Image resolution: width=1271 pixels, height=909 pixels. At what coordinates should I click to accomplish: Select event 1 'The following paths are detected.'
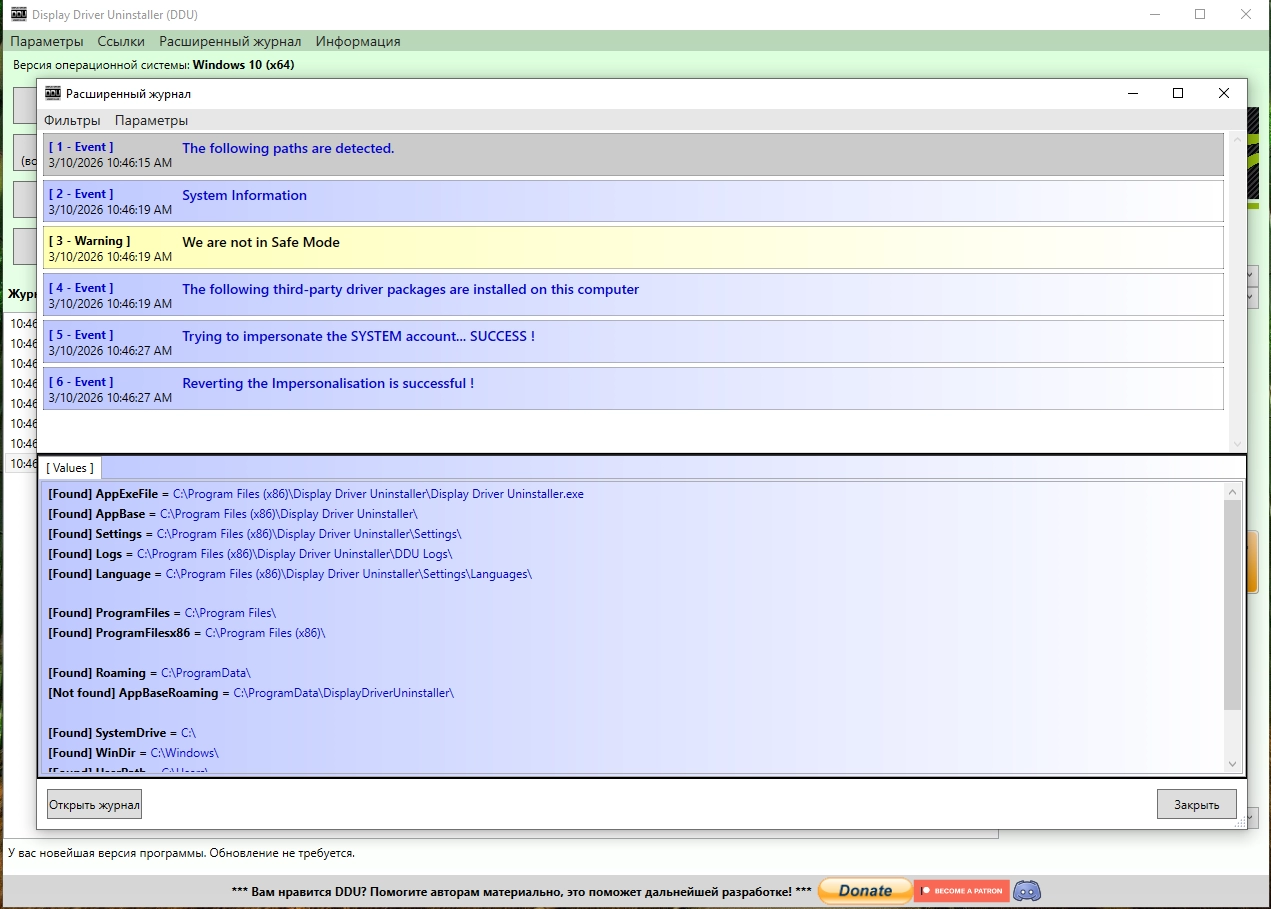point(633,155)
